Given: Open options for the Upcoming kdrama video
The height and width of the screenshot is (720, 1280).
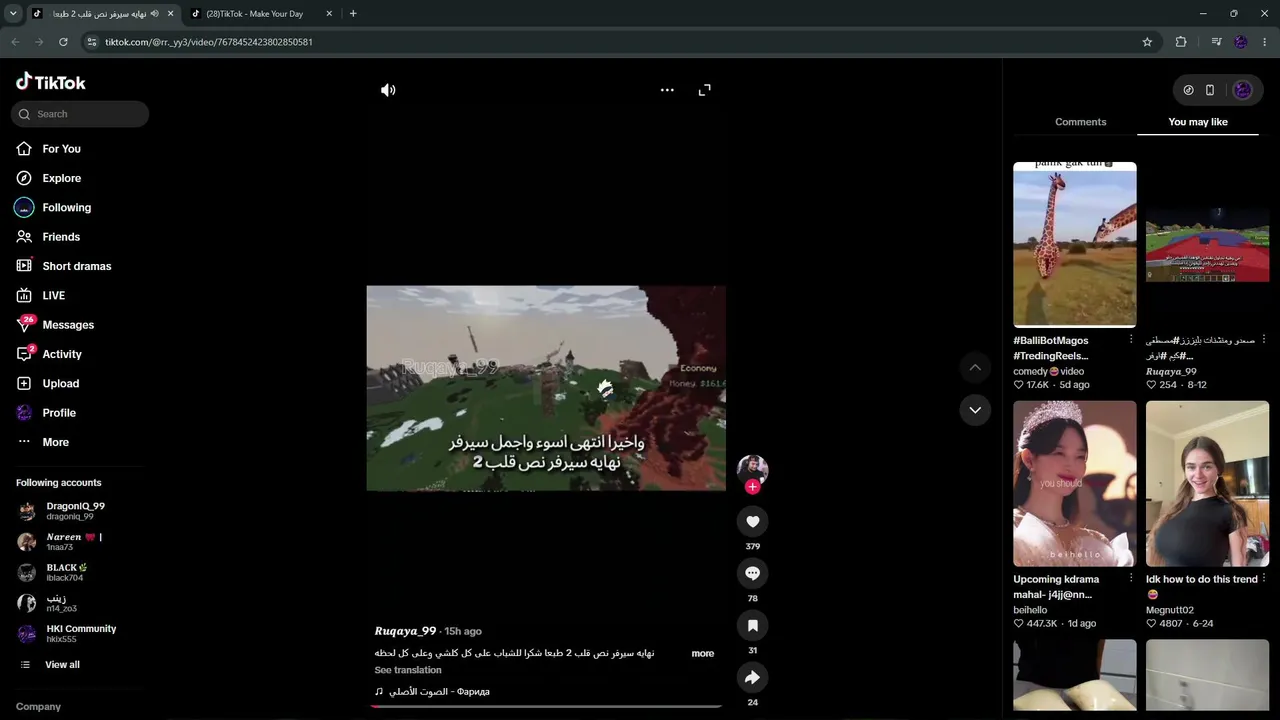Looking at the screenshot, I should [x=1131, y=579].
